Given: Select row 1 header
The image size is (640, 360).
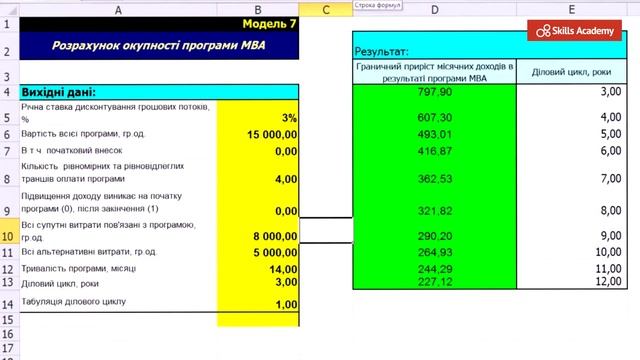Looking at the screenshot, I should 9,24.
